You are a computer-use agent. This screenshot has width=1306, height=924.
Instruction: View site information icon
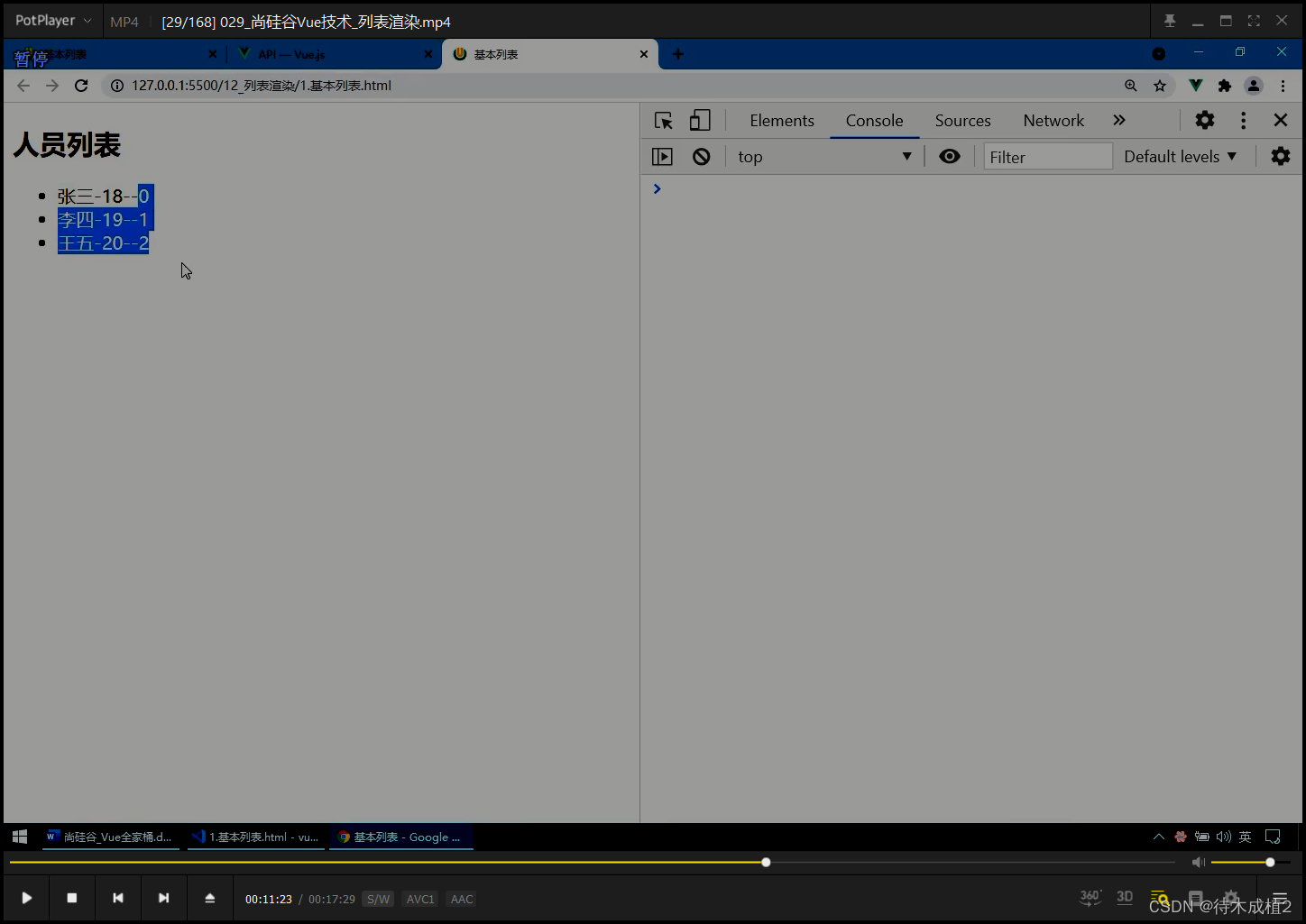[x=117, y=86]
